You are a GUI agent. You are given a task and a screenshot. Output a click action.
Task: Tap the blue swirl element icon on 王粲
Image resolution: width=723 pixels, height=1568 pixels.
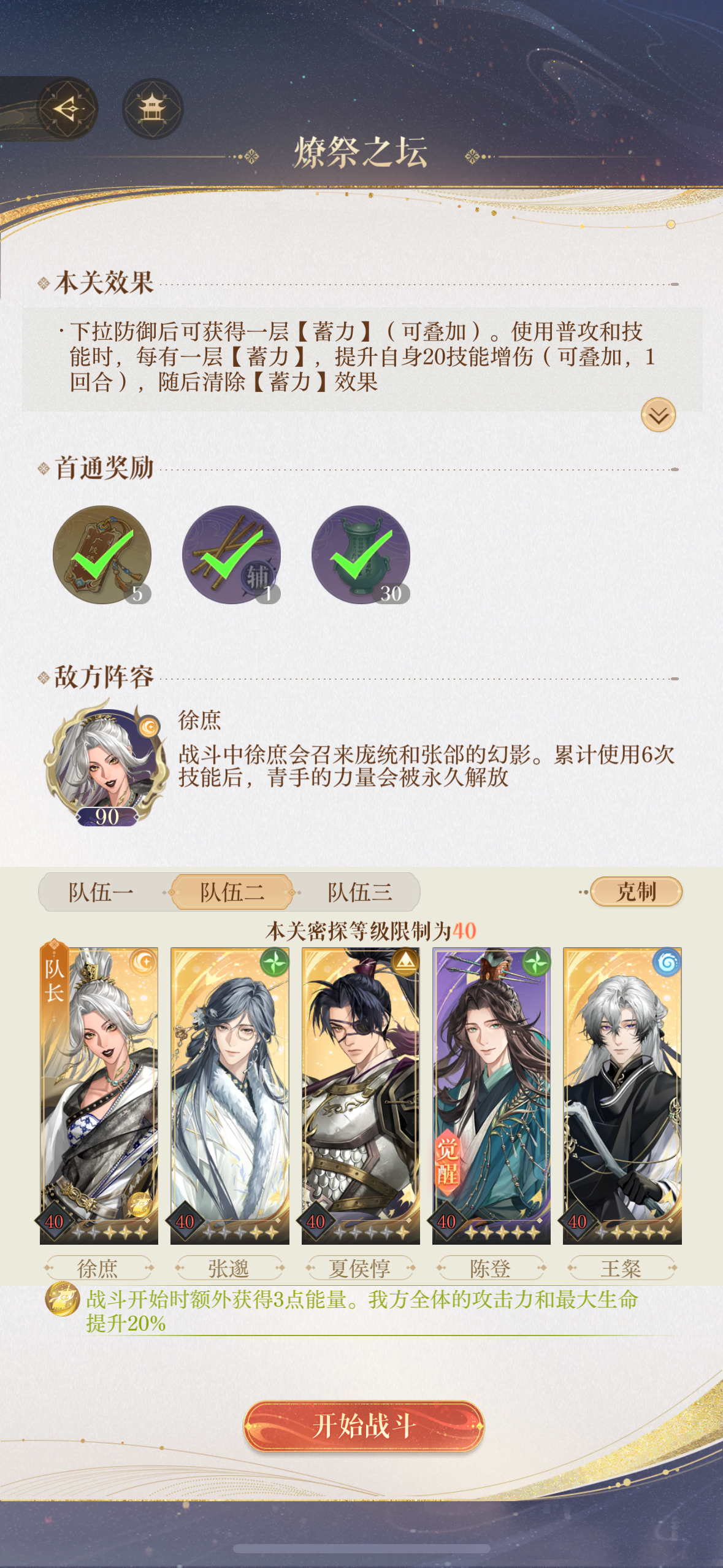click(x=667, y=962)
